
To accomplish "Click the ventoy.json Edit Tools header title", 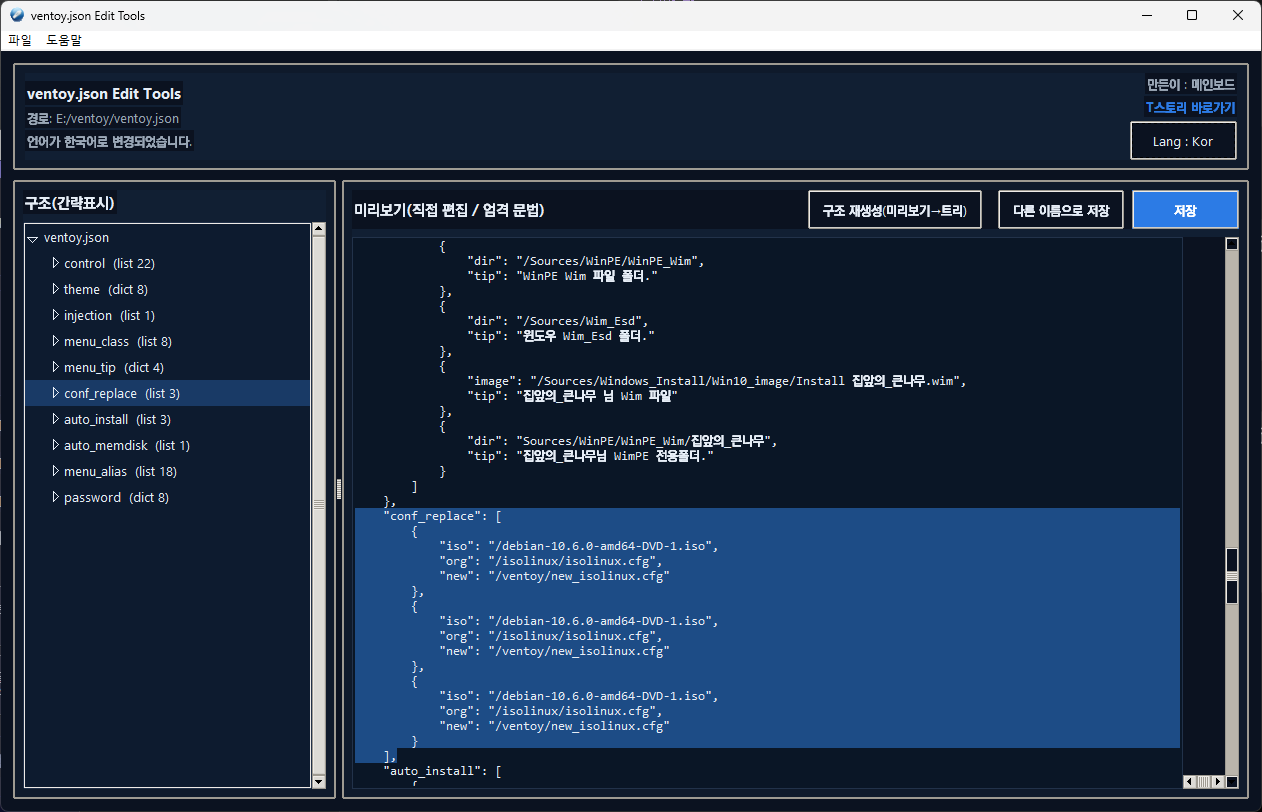I will pos(104,94).
